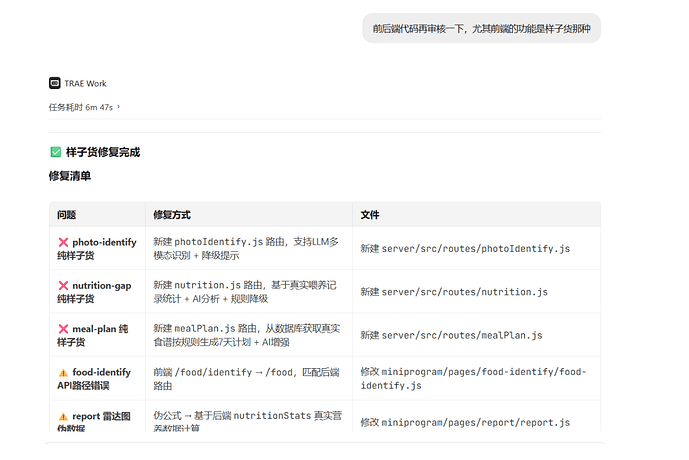Expand the task duration 6m 47s chevron
Screen dimensions: 689x460
[119, 107]
